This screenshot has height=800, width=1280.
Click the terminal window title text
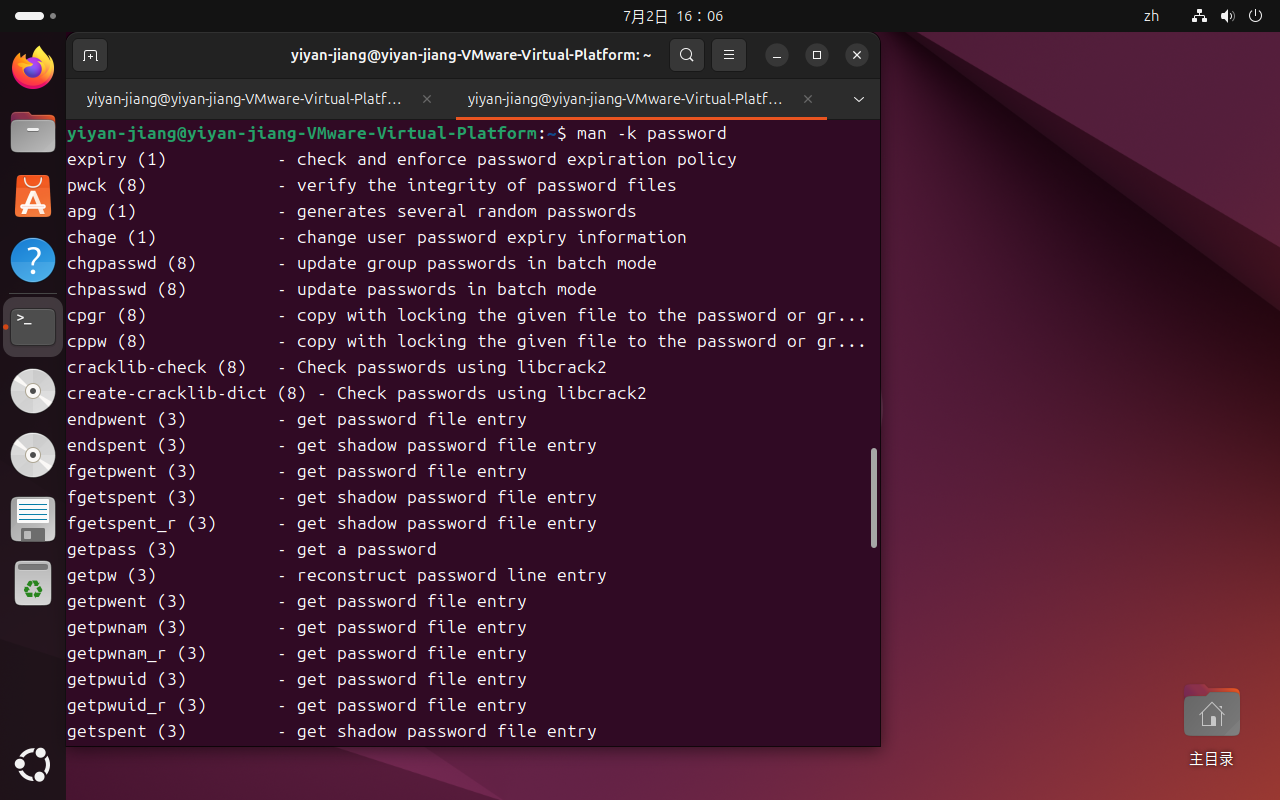click(471, 55)
